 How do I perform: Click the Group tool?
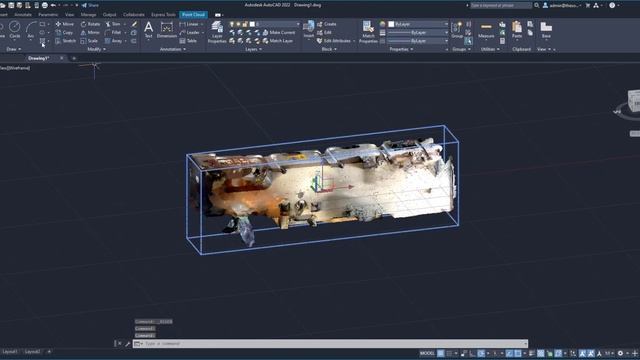[457, 30]
